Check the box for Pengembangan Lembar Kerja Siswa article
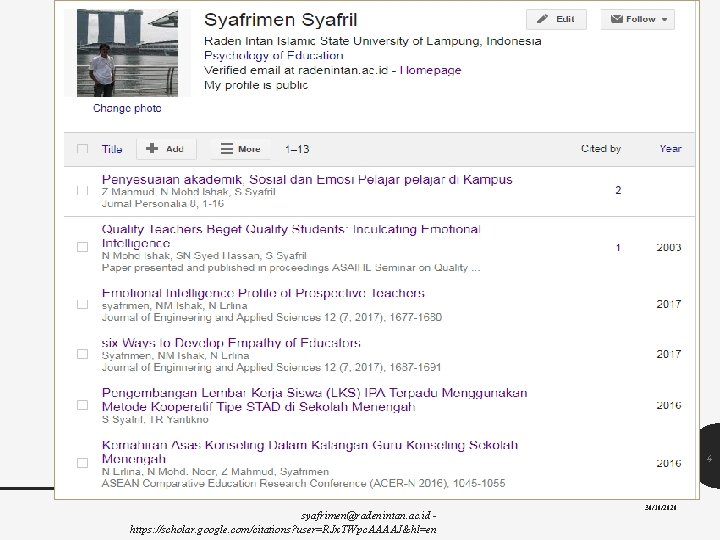 pyautogui.click(x=83, y=405)
